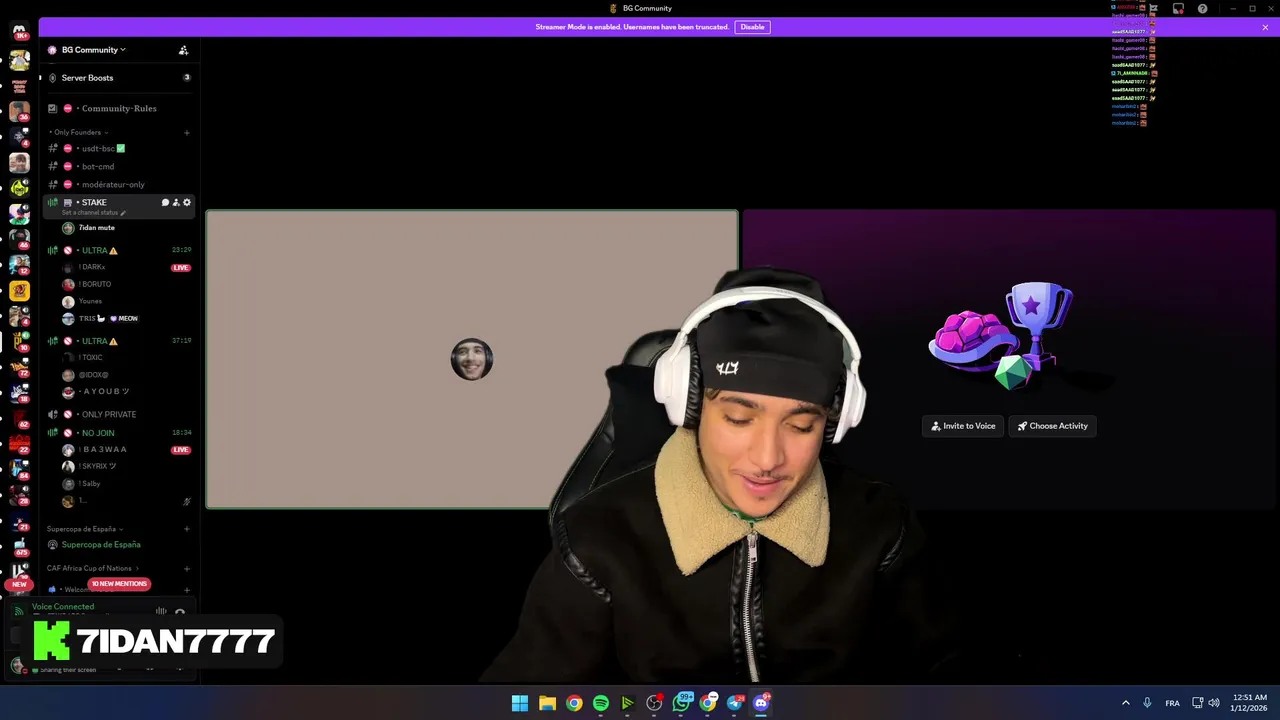Open Supercopa de España stage channel
The height and width of the screenshot is (720, 1280).
118,545
